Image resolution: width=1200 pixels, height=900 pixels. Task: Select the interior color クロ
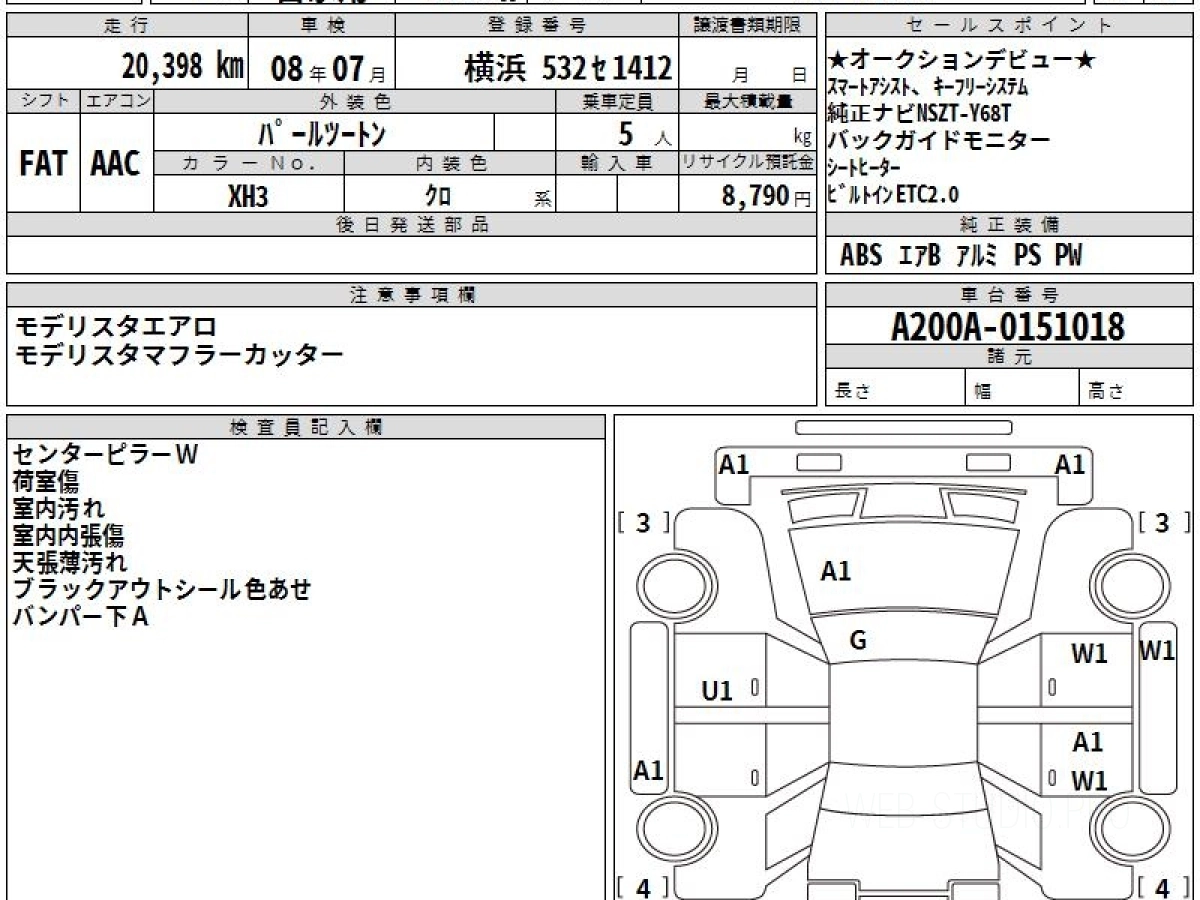click(x=439, y=197)
